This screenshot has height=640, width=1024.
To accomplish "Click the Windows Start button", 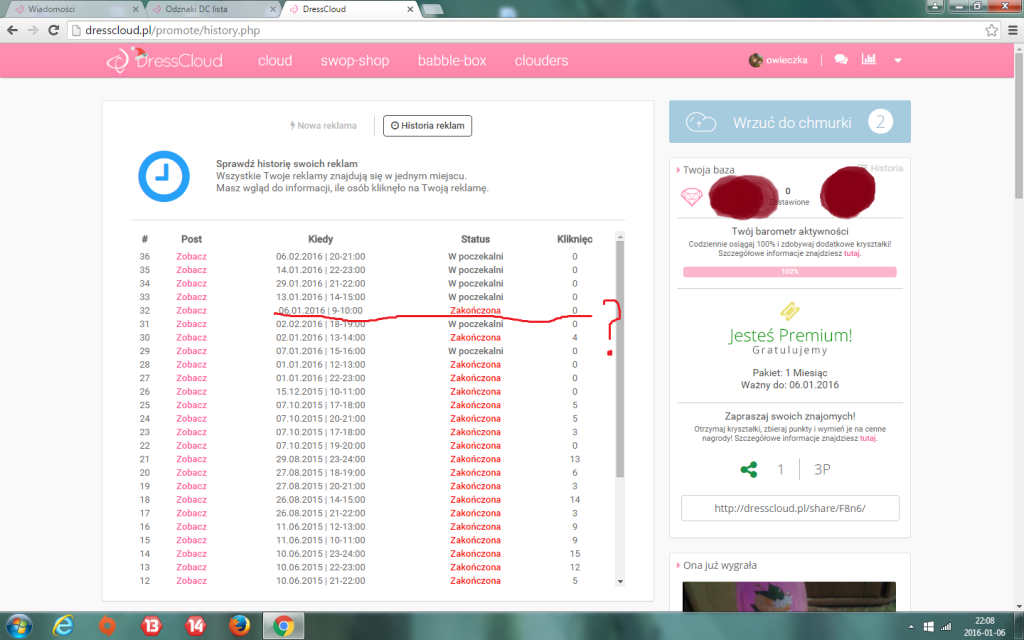I will coord(20,626).
